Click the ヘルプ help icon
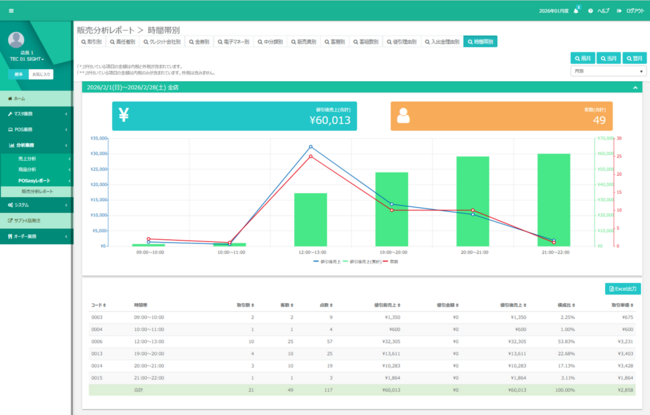 coord(591,10)
